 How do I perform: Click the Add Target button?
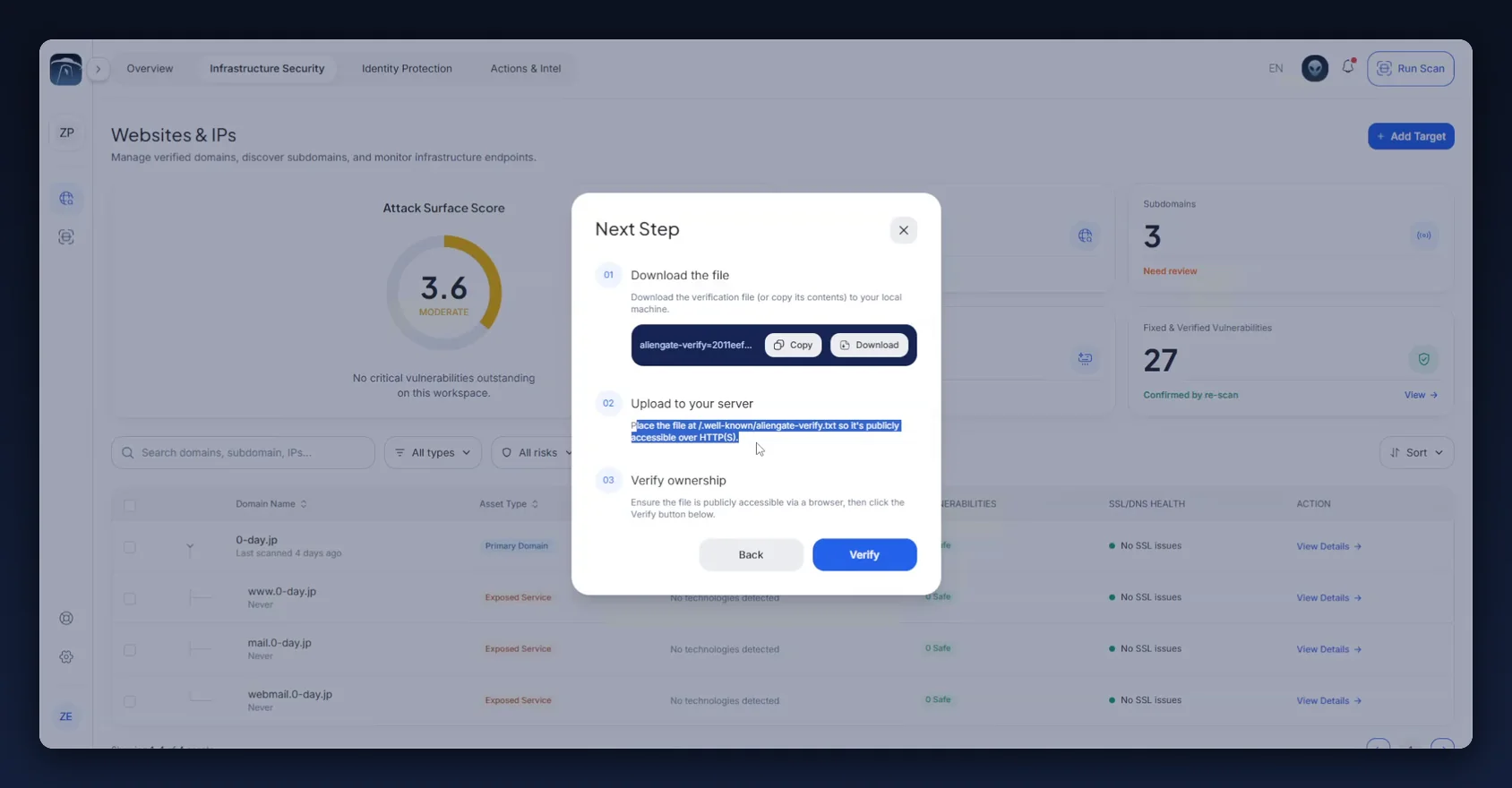coord(1411,136)
